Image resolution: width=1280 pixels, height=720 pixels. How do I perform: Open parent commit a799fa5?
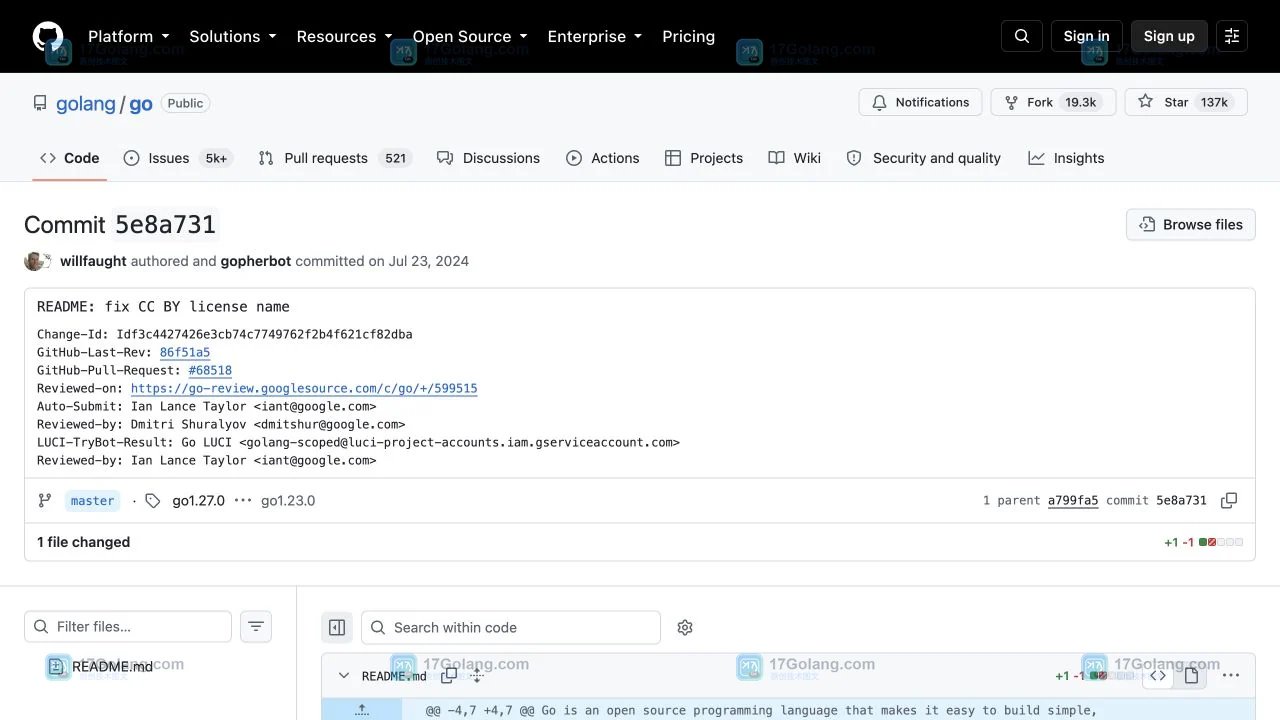pos(1073,500)
